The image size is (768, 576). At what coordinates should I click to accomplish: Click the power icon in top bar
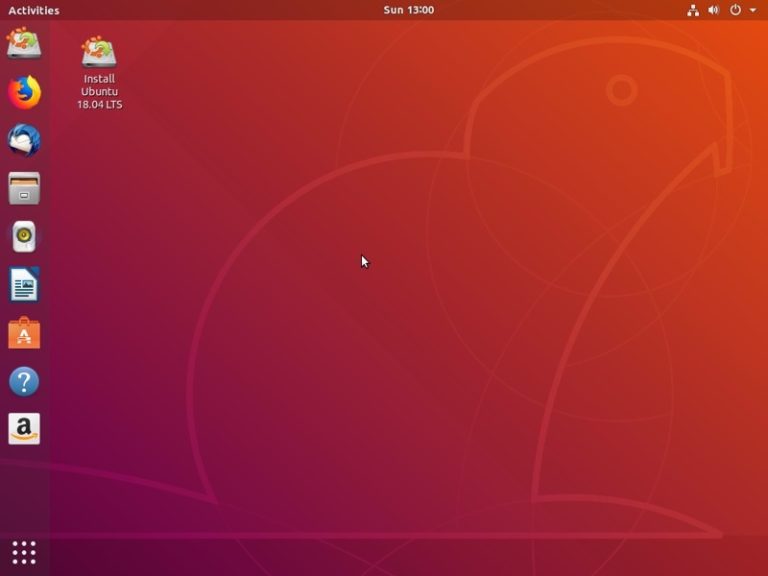tap(735, 10)
